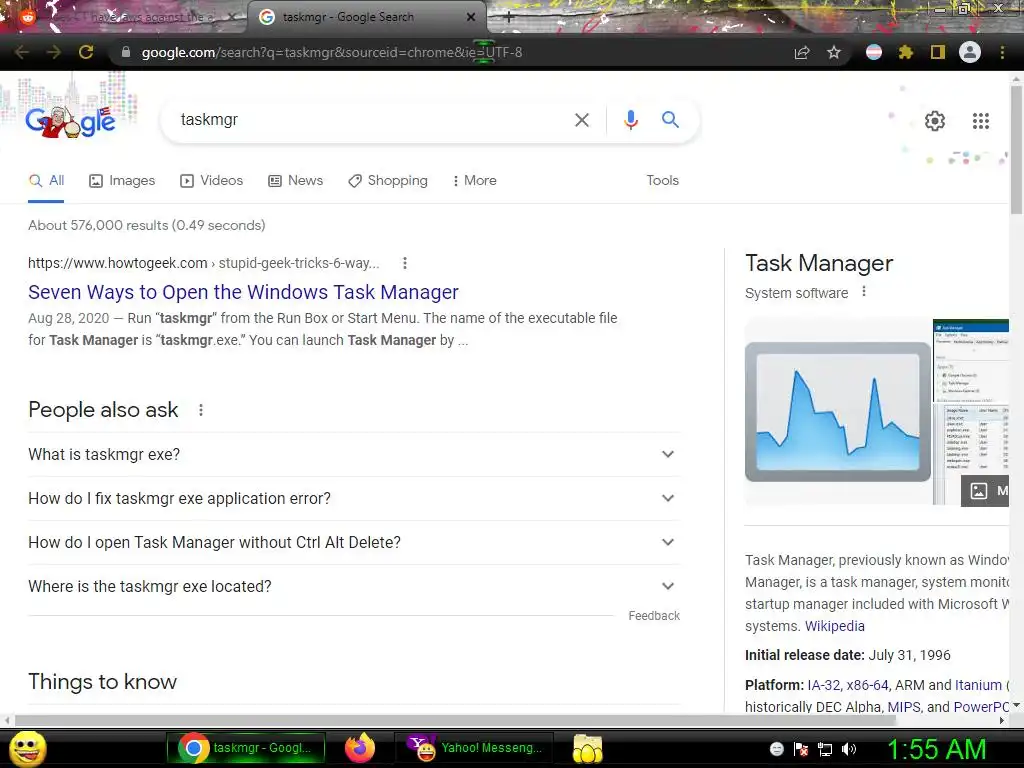Open the Yahoo! Messenger taskbar item

[474, 748]
